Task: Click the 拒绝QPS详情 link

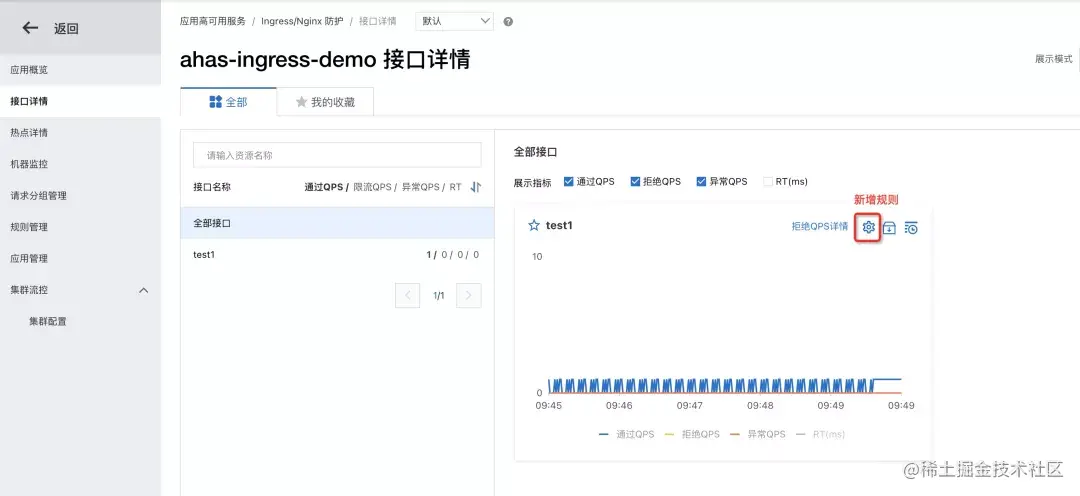Action: (820, 227)
